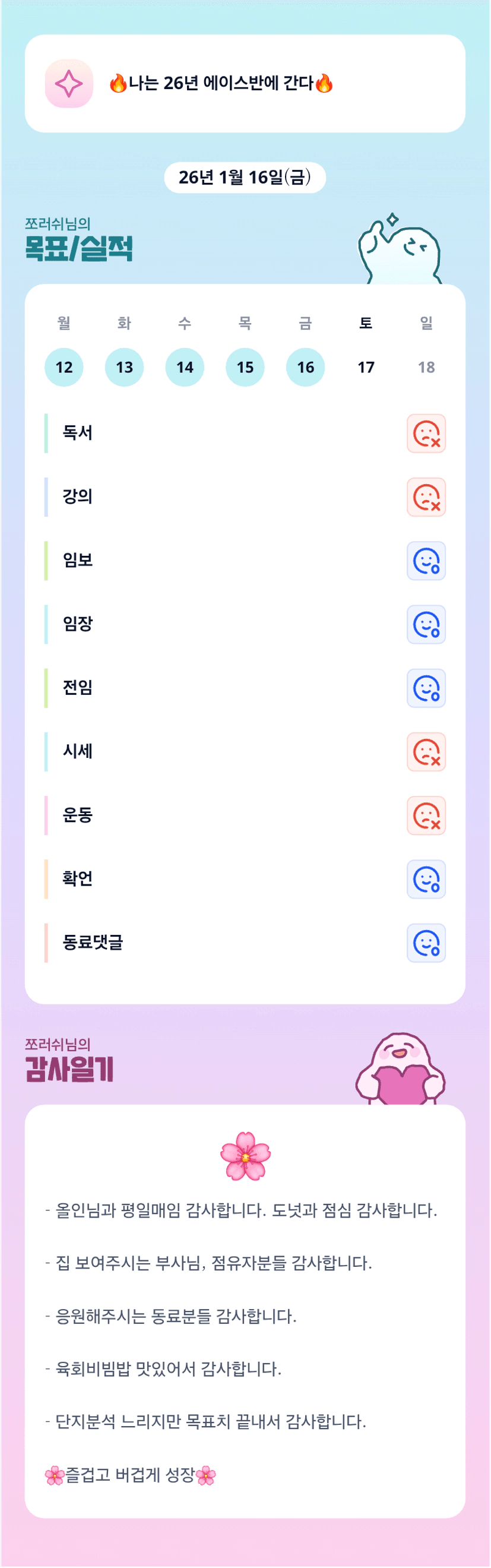Click the winking ghost mascot illustration

coord(400,251)
